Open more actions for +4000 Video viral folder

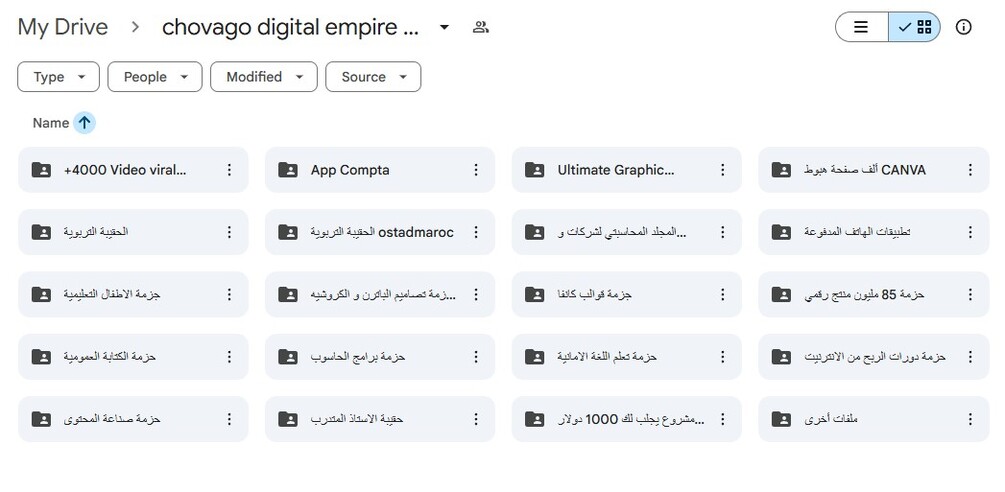click(229, 170)
